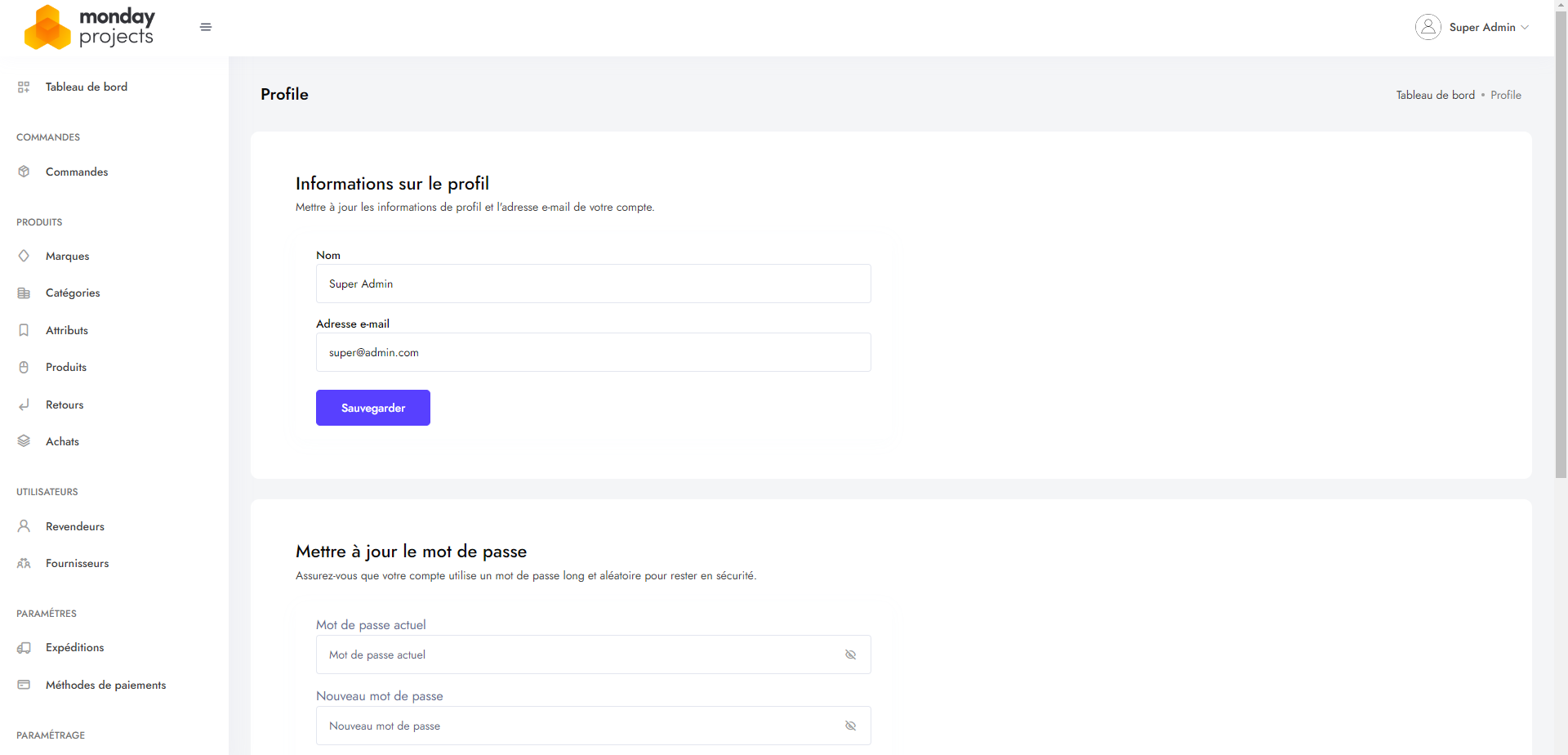Click the page's vertical scrollbar
1568x755 pixels.
[1561, 245]
